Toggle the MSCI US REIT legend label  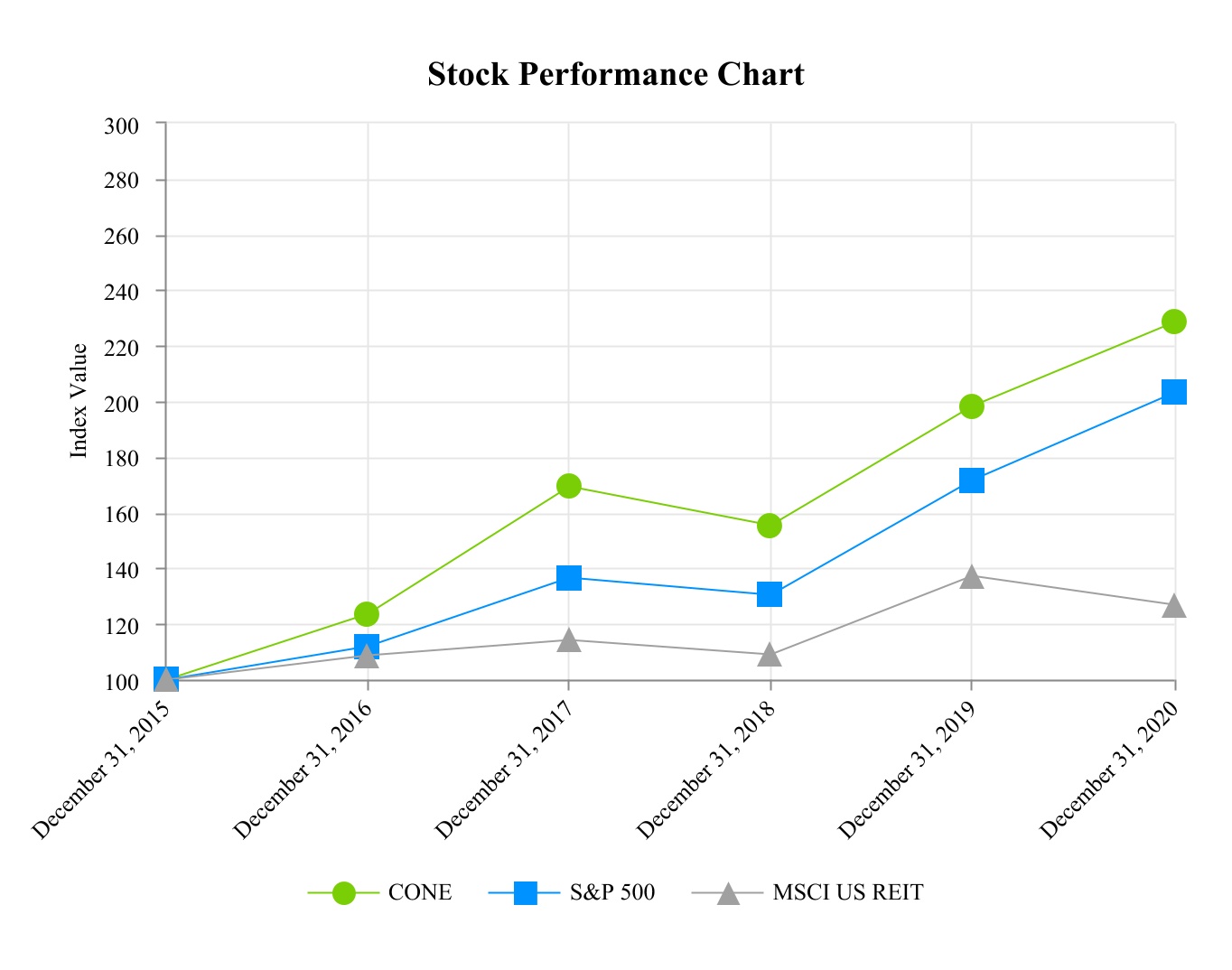tap(848, 893)
